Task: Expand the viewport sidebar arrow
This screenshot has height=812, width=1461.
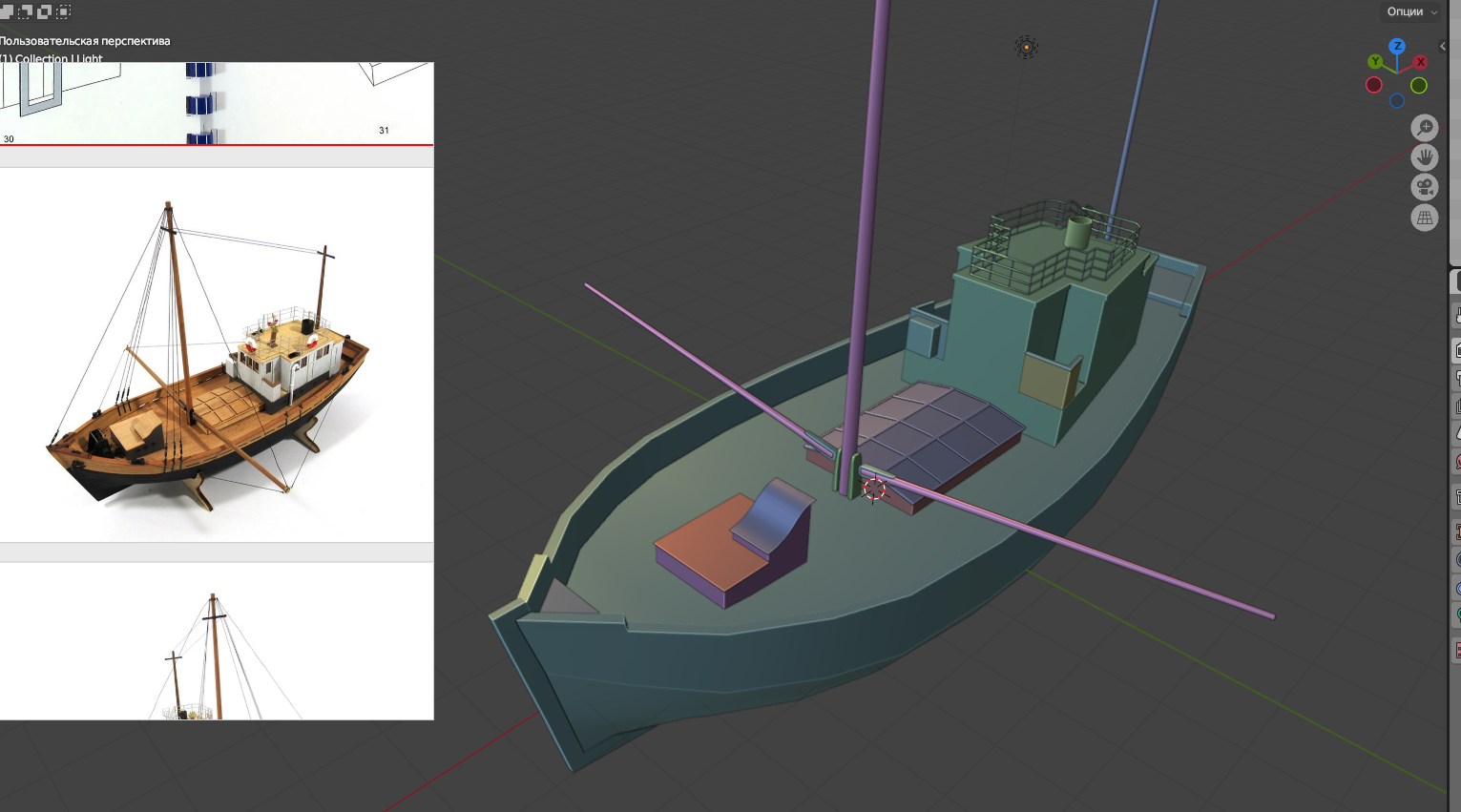Action: point(1443,46)
